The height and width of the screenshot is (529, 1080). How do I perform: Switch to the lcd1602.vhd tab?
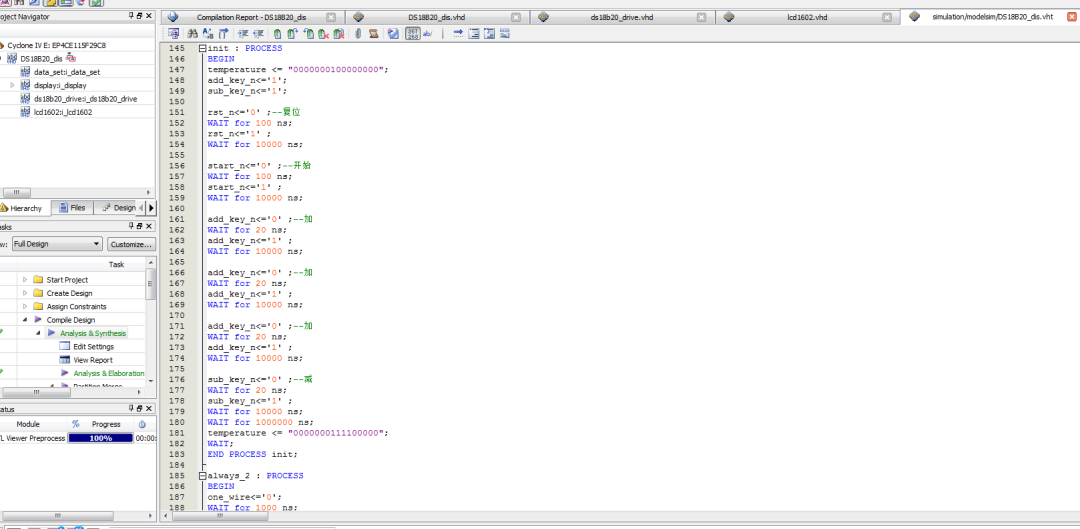[x=806, y=18]
